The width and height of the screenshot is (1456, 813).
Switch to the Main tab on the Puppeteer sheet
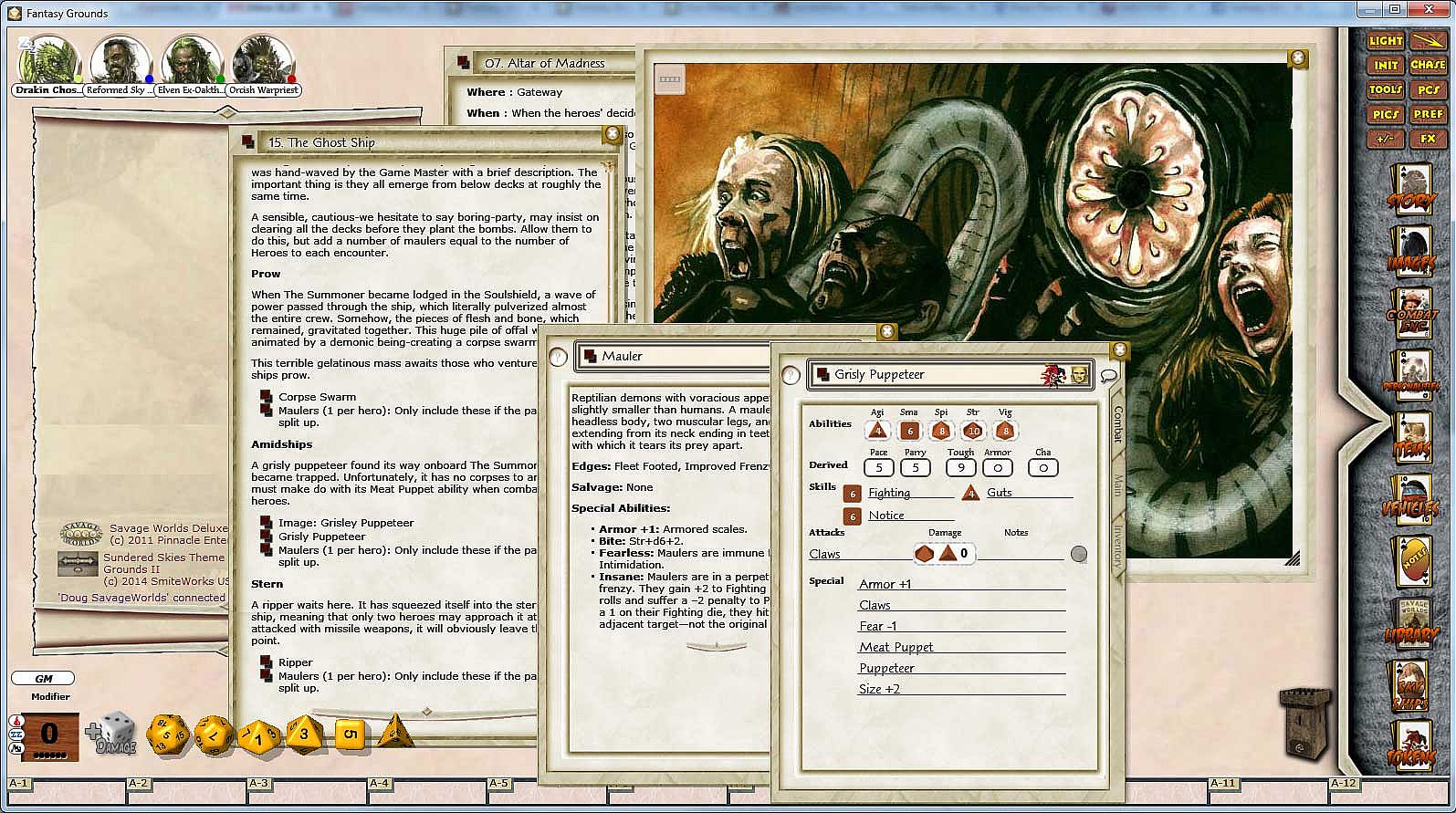pos(1116,485)
